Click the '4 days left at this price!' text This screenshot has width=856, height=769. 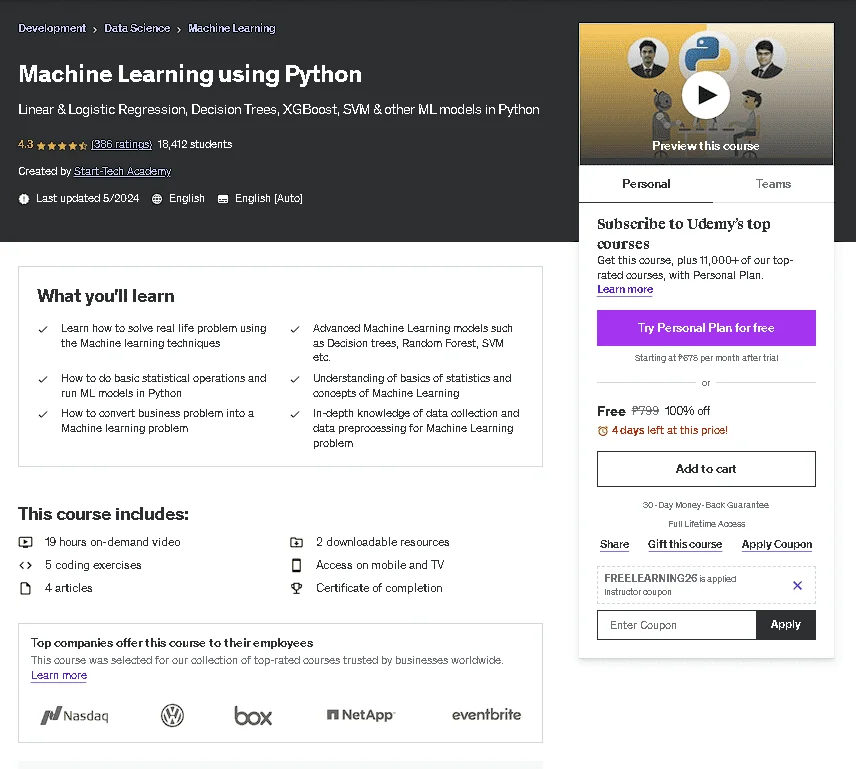[669, 431]
